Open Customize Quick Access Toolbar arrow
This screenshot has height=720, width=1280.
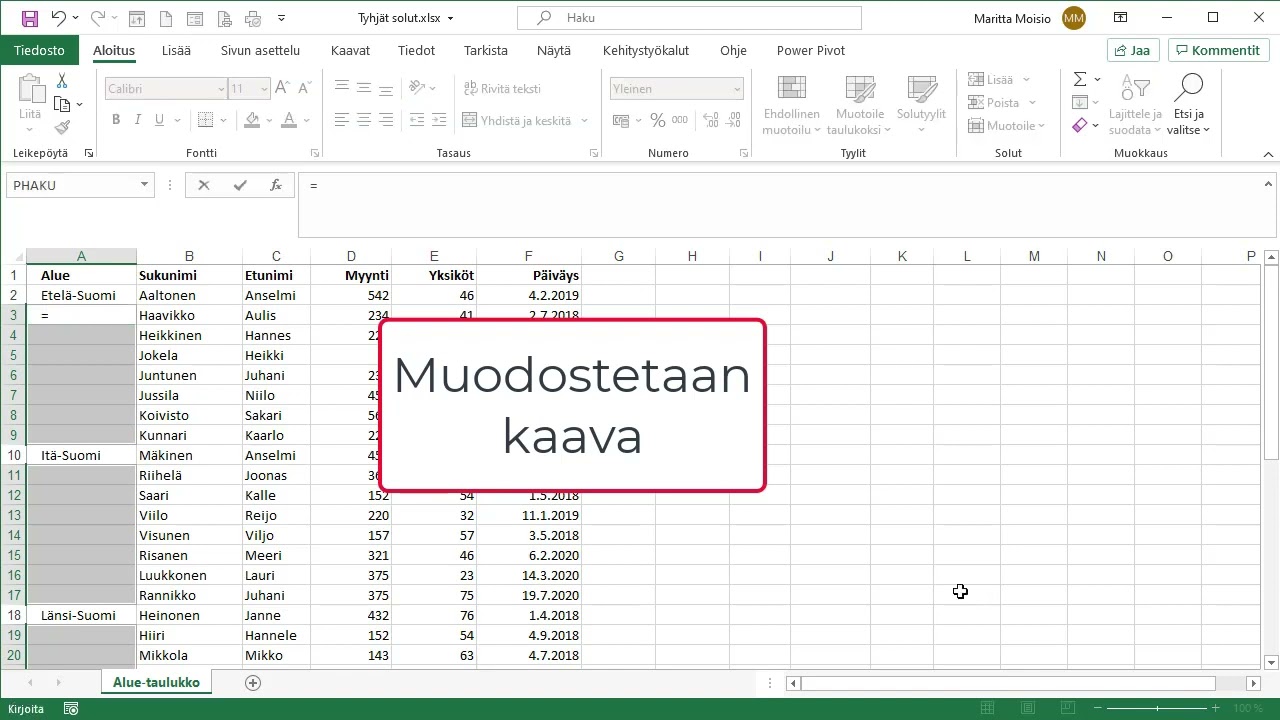[282, 18]
